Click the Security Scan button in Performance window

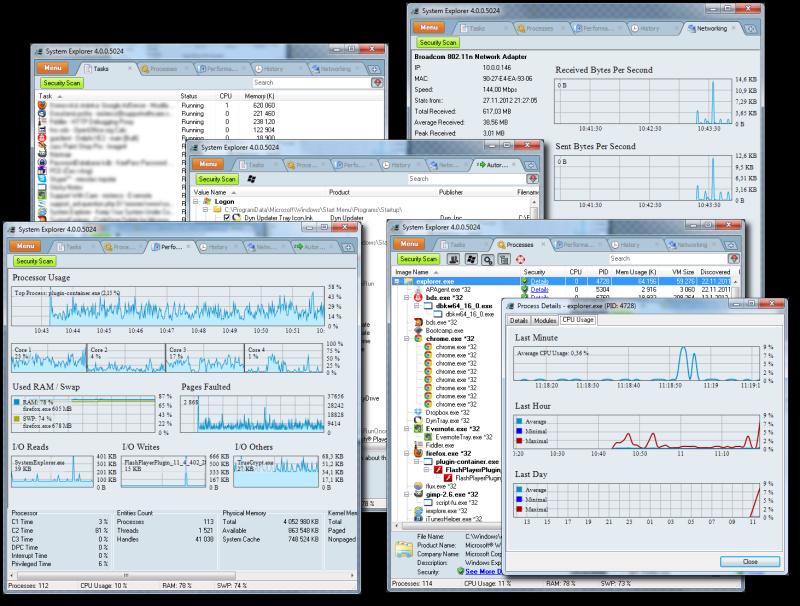click(34, 261)
